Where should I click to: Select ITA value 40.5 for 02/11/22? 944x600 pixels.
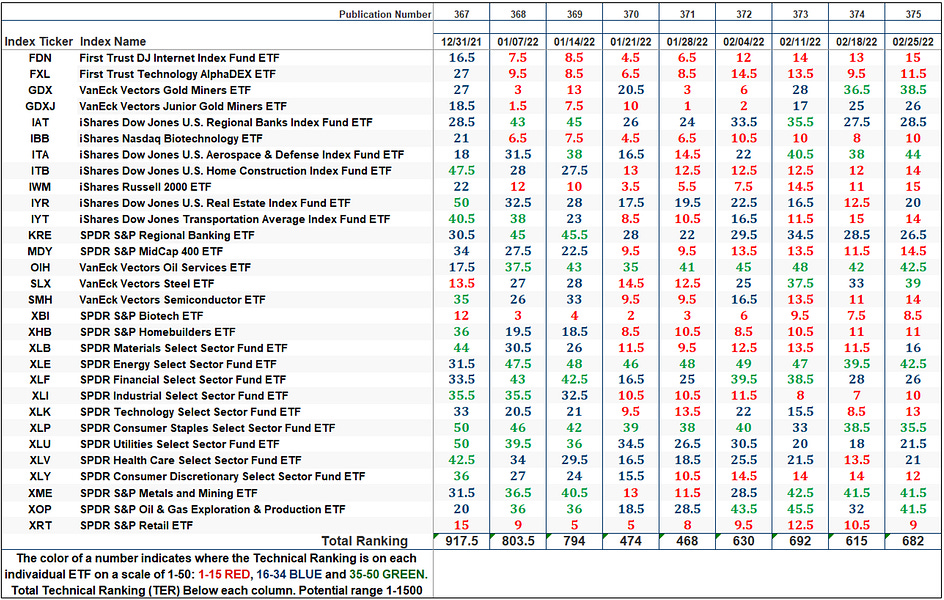point(800,155)
